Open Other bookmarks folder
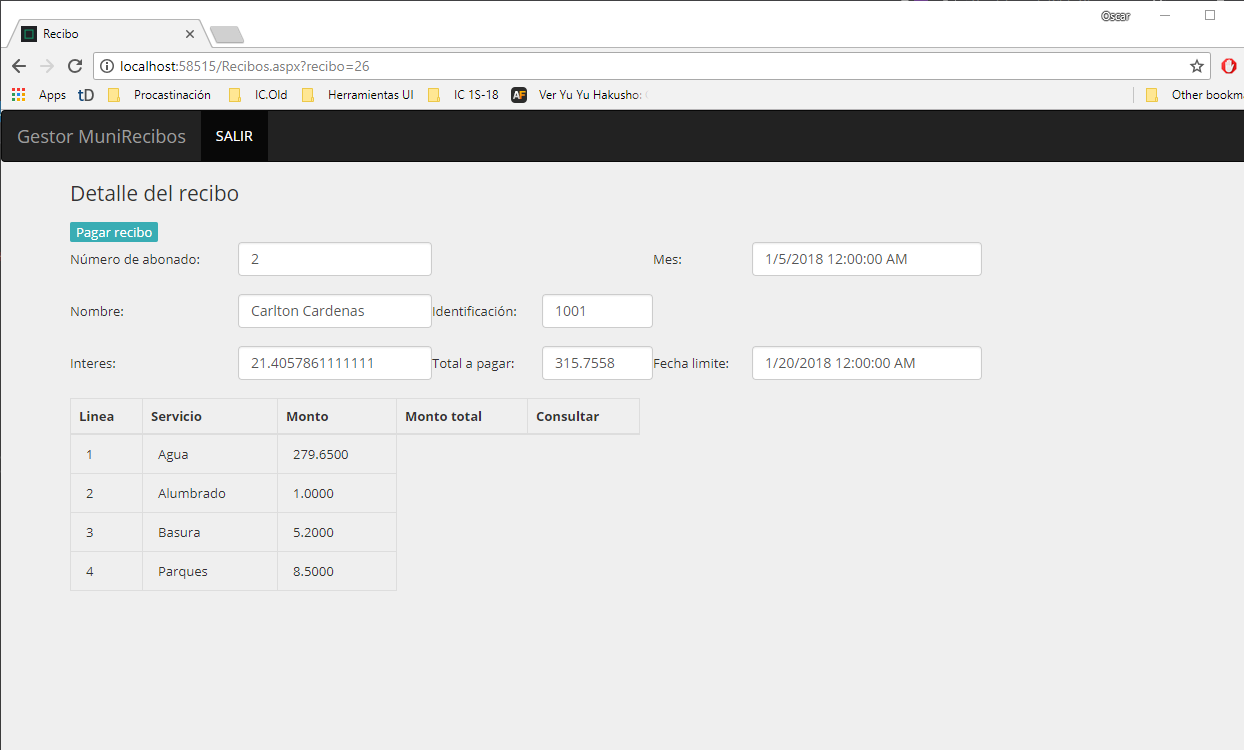 coord(1194,95)
